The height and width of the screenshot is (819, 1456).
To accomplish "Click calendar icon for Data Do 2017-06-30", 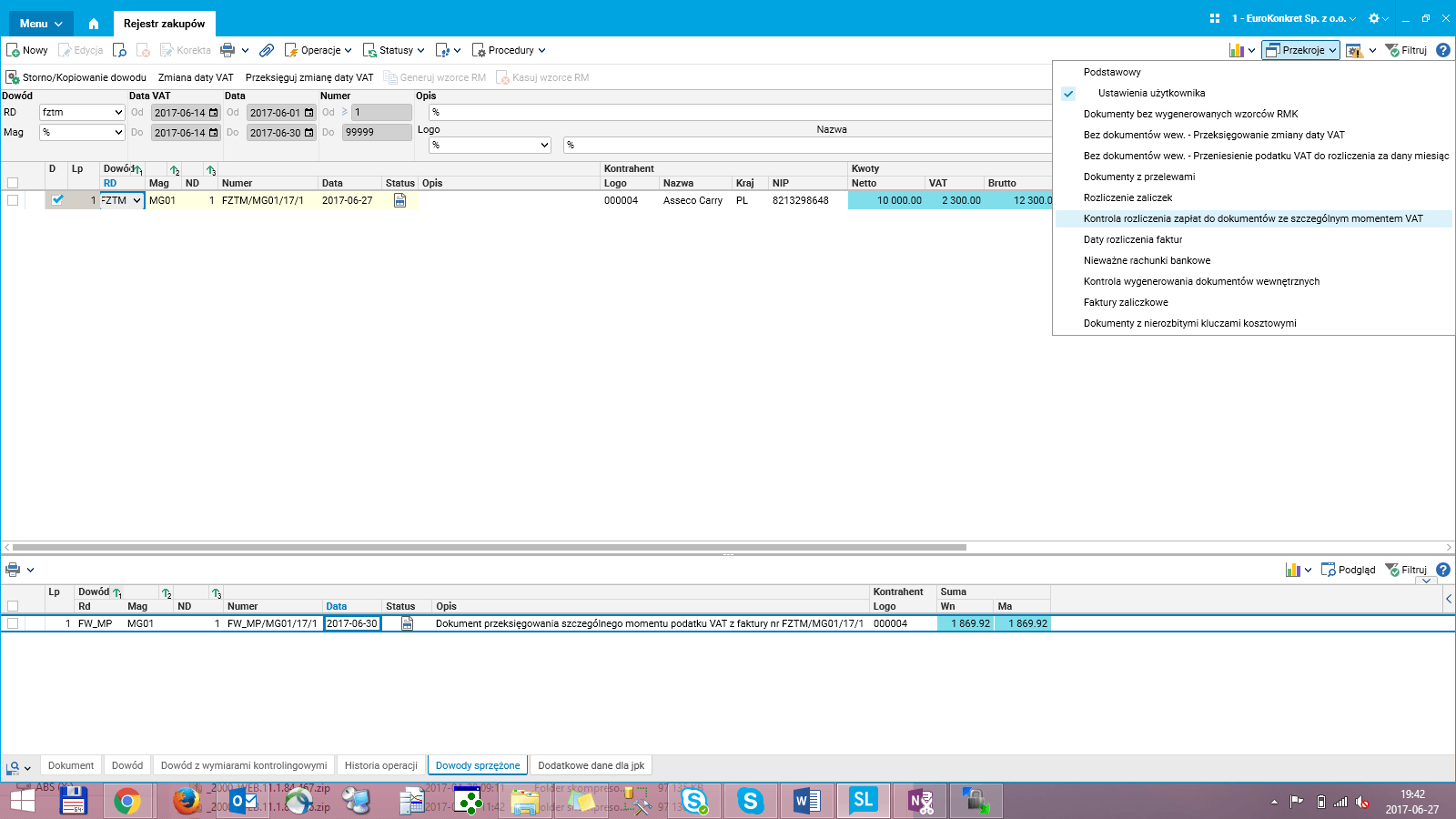I will point(309,133).
